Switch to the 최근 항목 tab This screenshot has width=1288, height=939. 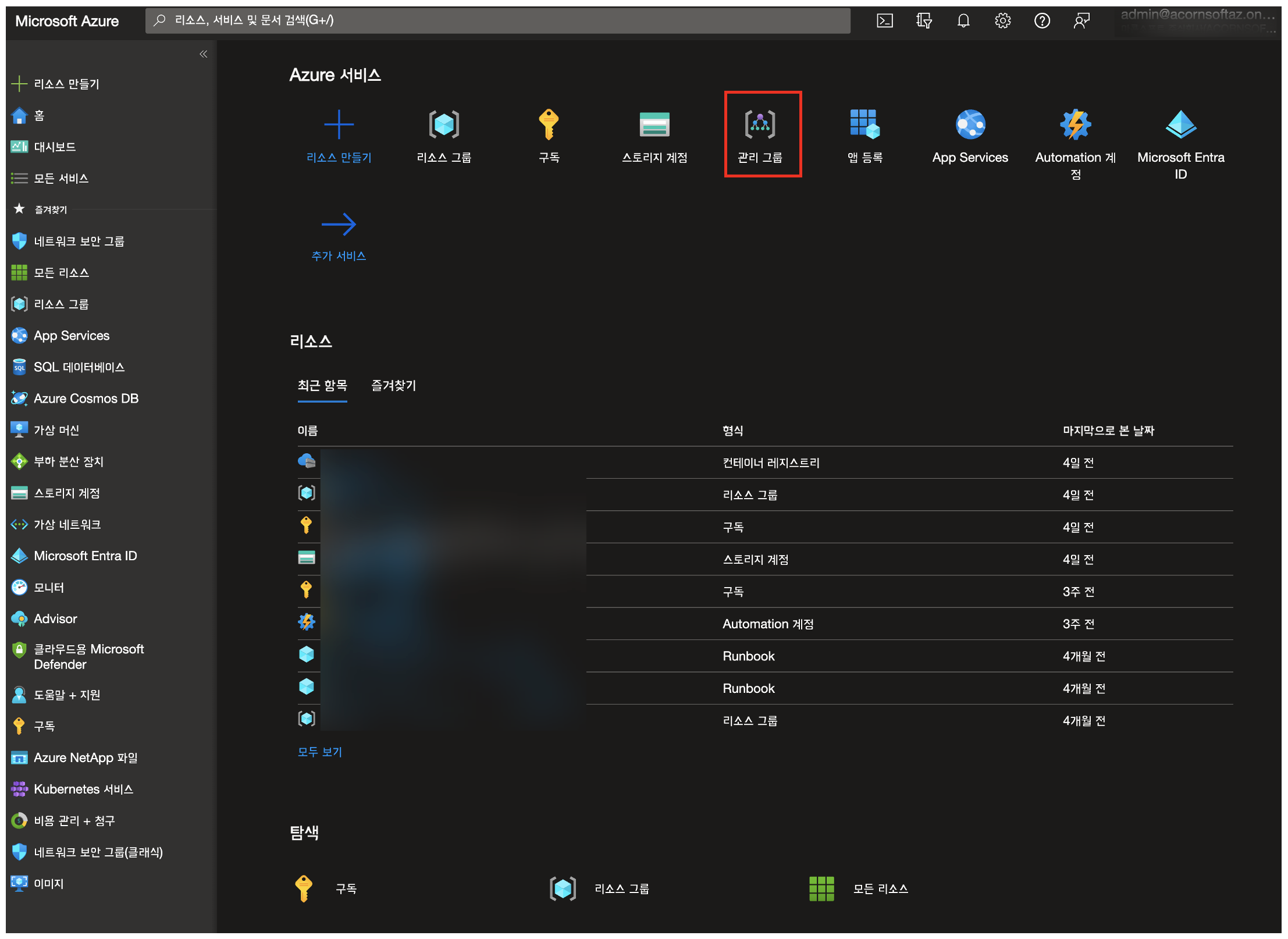322,385
